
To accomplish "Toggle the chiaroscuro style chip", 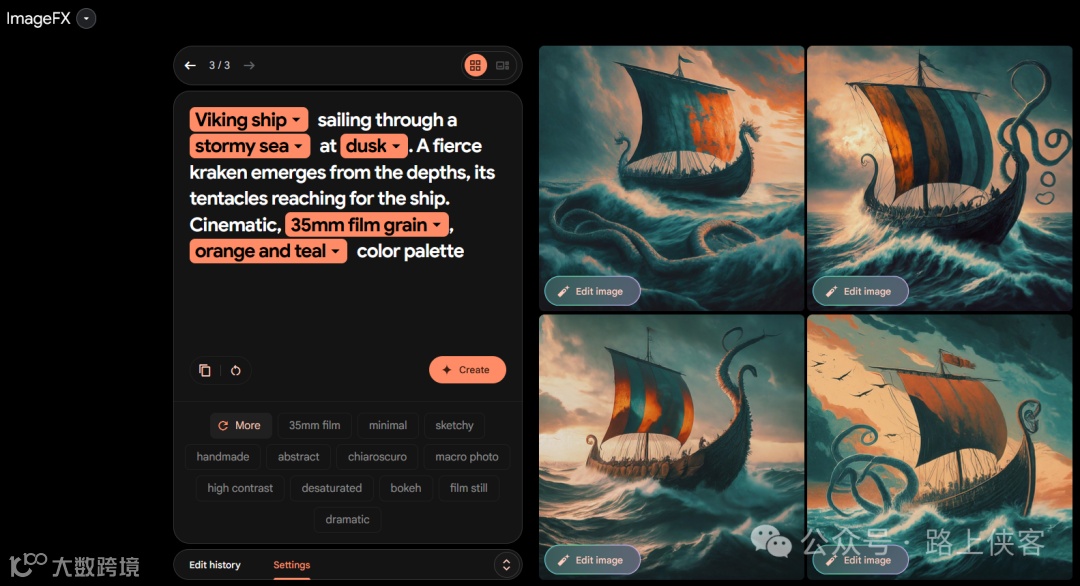I will (x=377, y=457).
